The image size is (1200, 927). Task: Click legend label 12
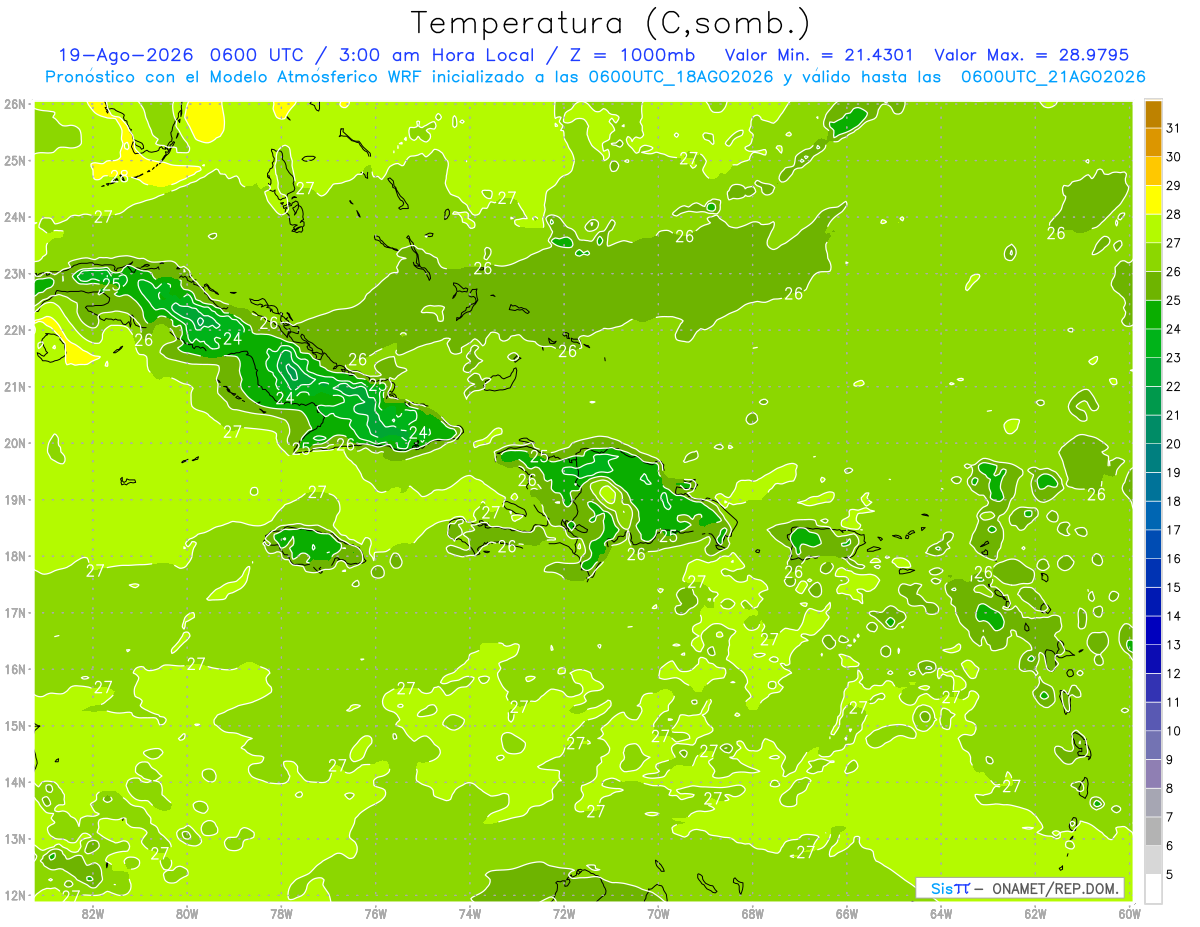click(1173, 673)
